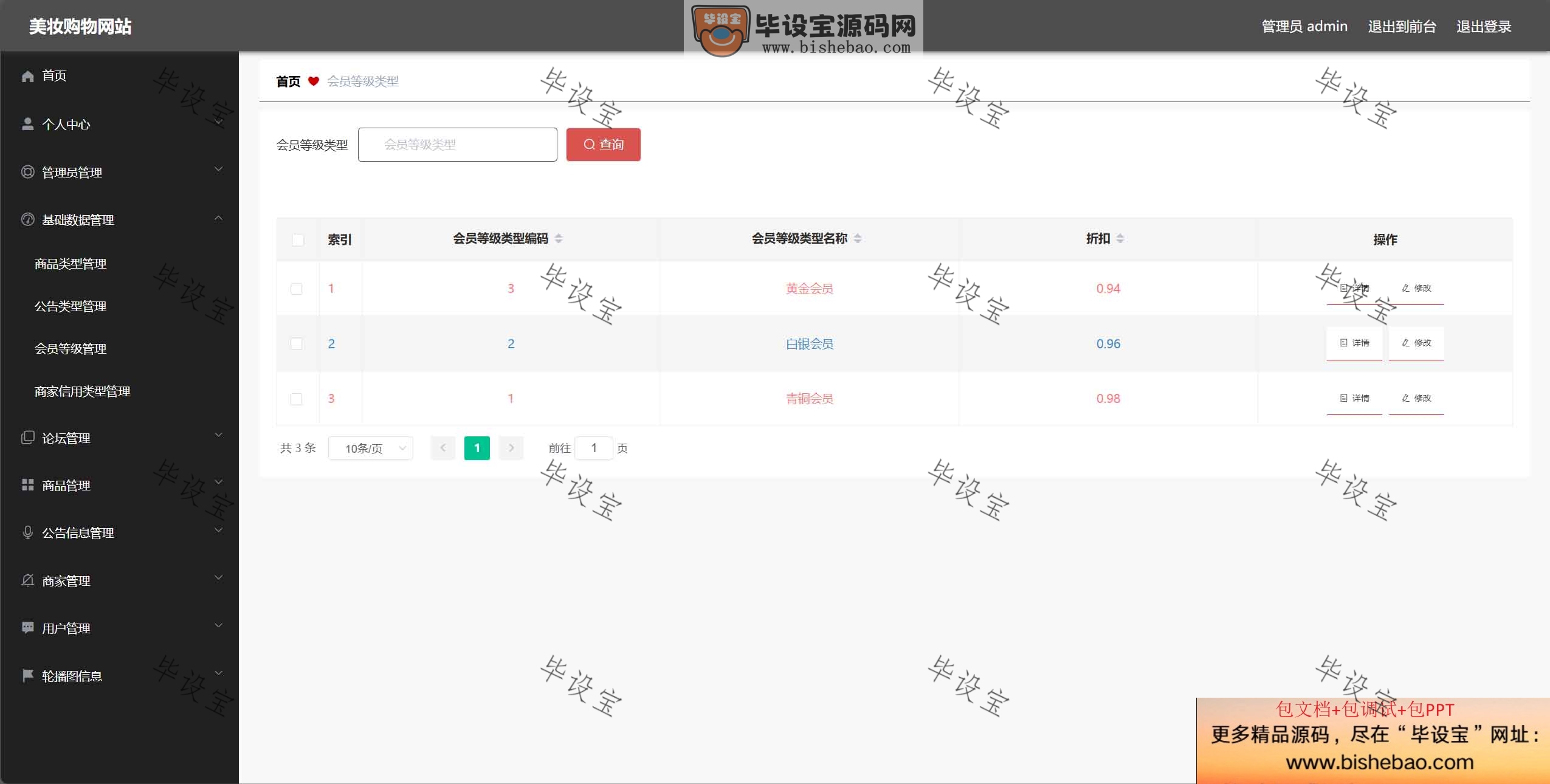Click the copy icon beside 论坛管理
Viewport: 1550px width, 784px height.
27,438
